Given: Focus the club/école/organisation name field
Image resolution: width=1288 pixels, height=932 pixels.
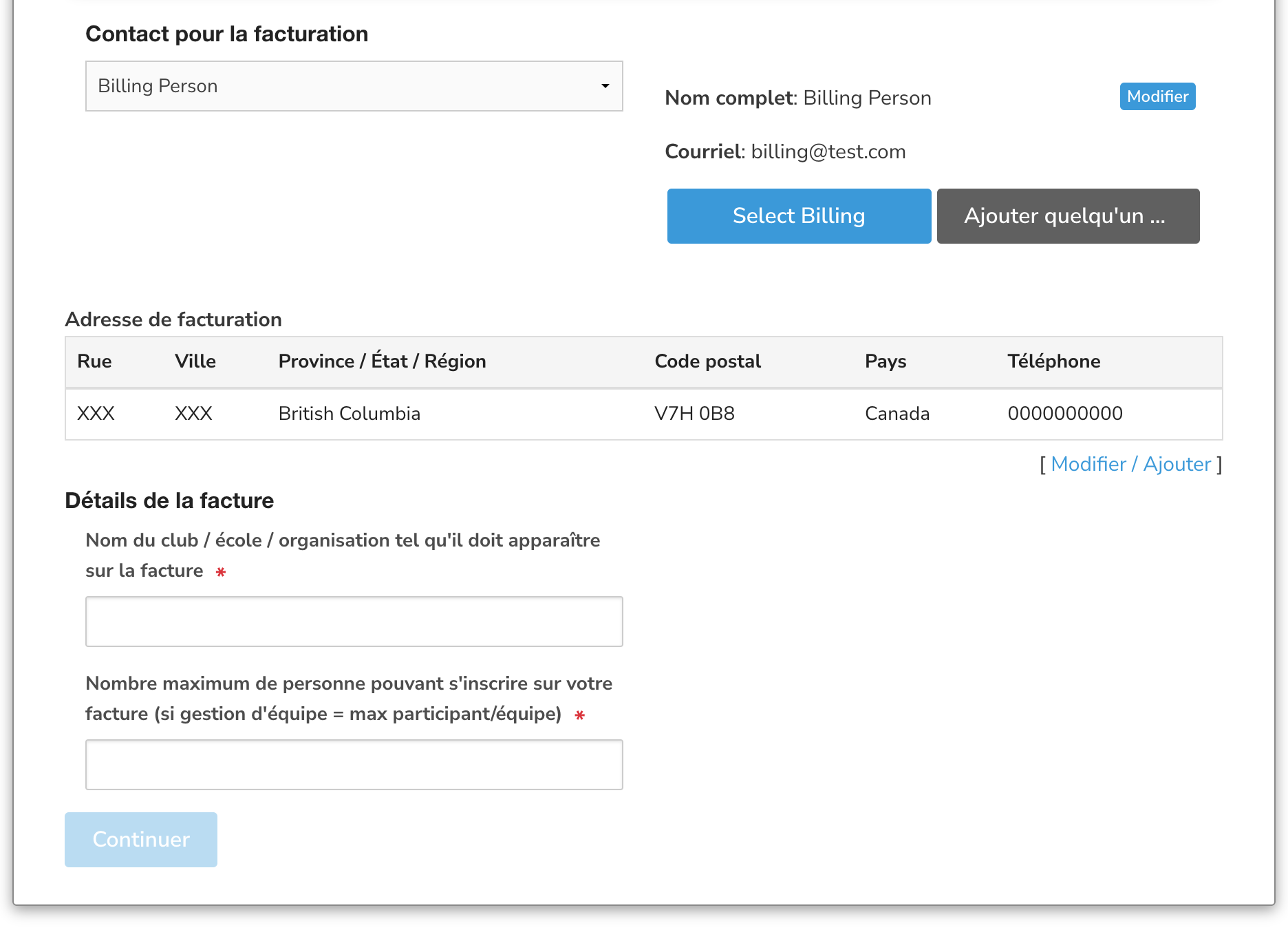Looking at the screenshot, I should (x=354, y=622).
